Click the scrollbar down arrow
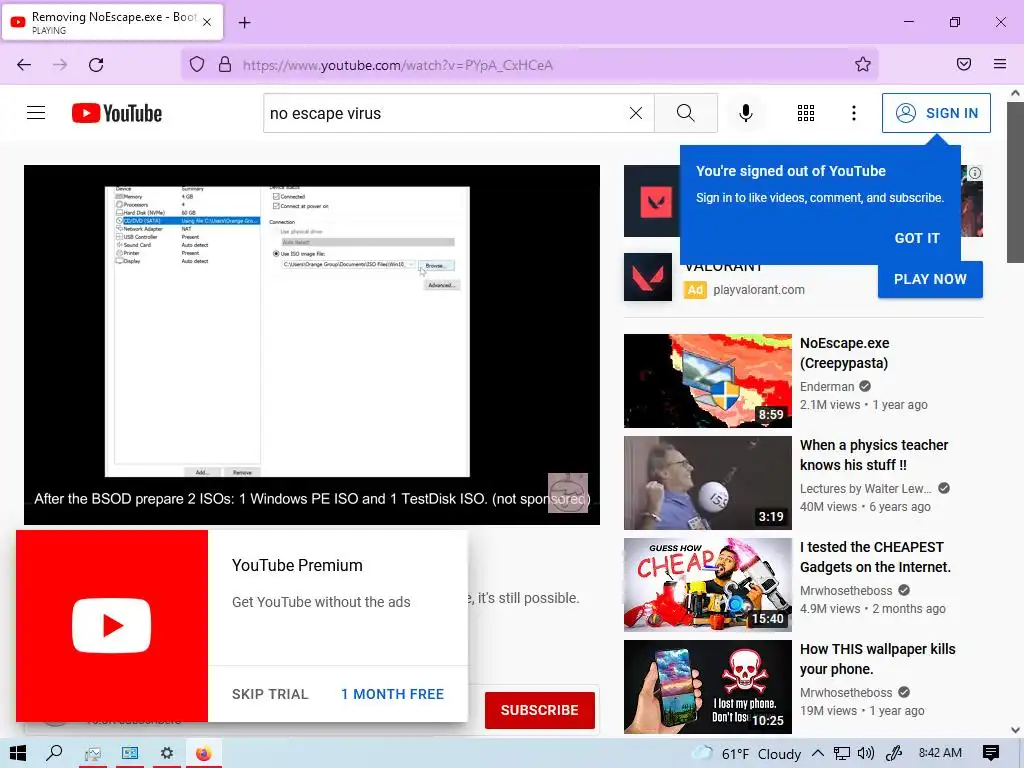This screenshot has height=768, width=1024. (x=1016, y=730)
